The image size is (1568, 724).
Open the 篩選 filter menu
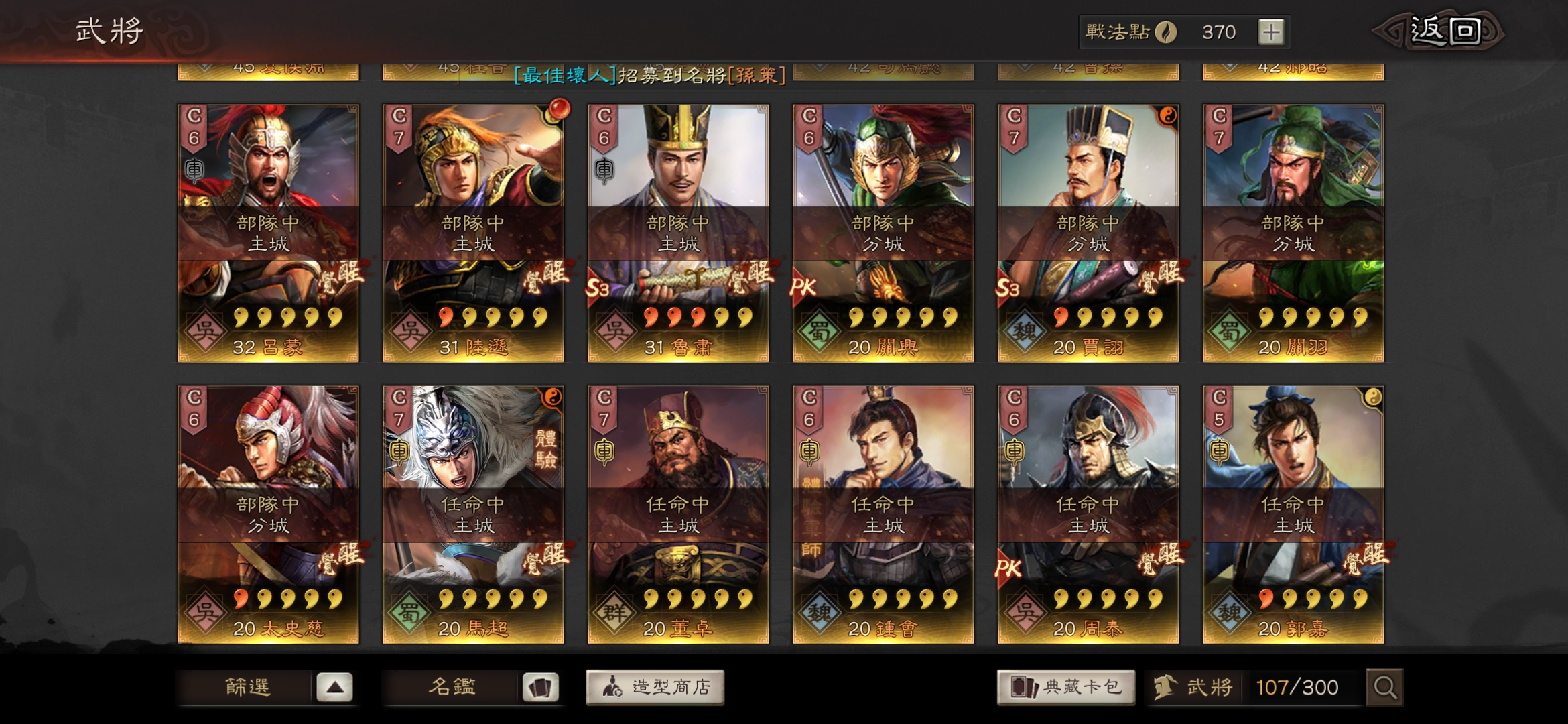click(247, 687)
